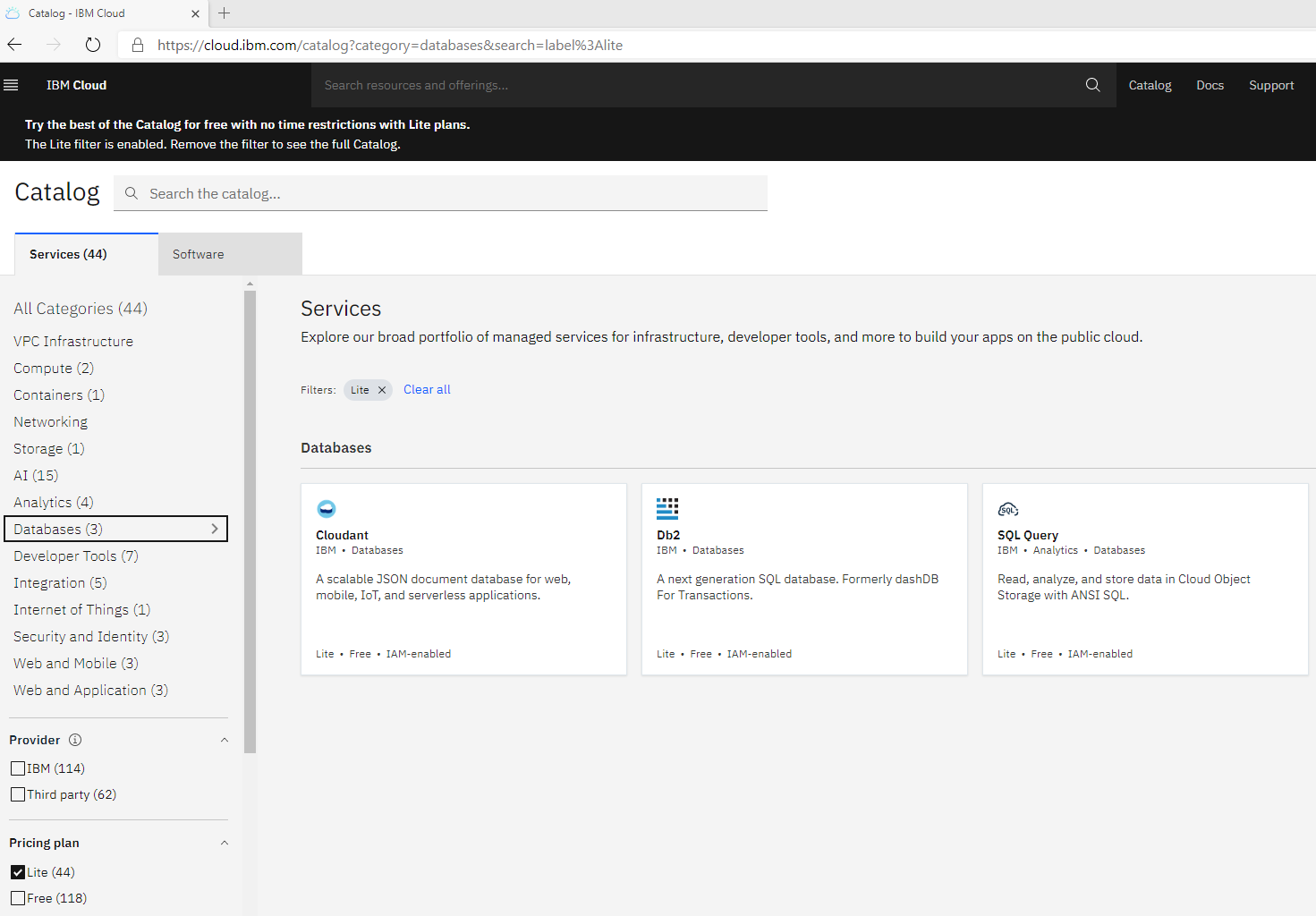The width and height of the screenshot is (1316, 916).
Task: Click the SQL Query service icon
Action: click(x=1008, y=509)
